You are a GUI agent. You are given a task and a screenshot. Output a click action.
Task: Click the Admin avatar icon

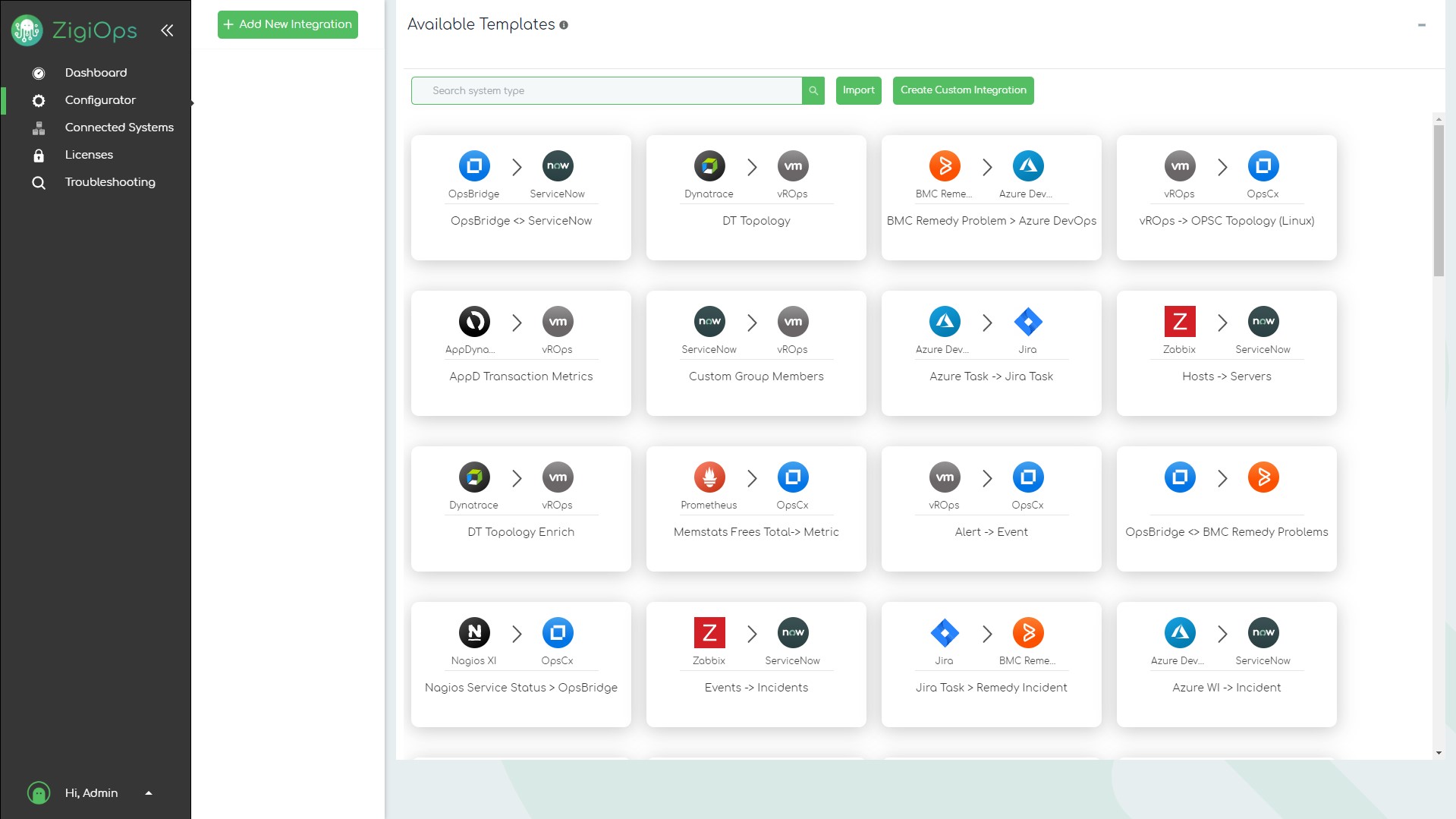point(39,792)
